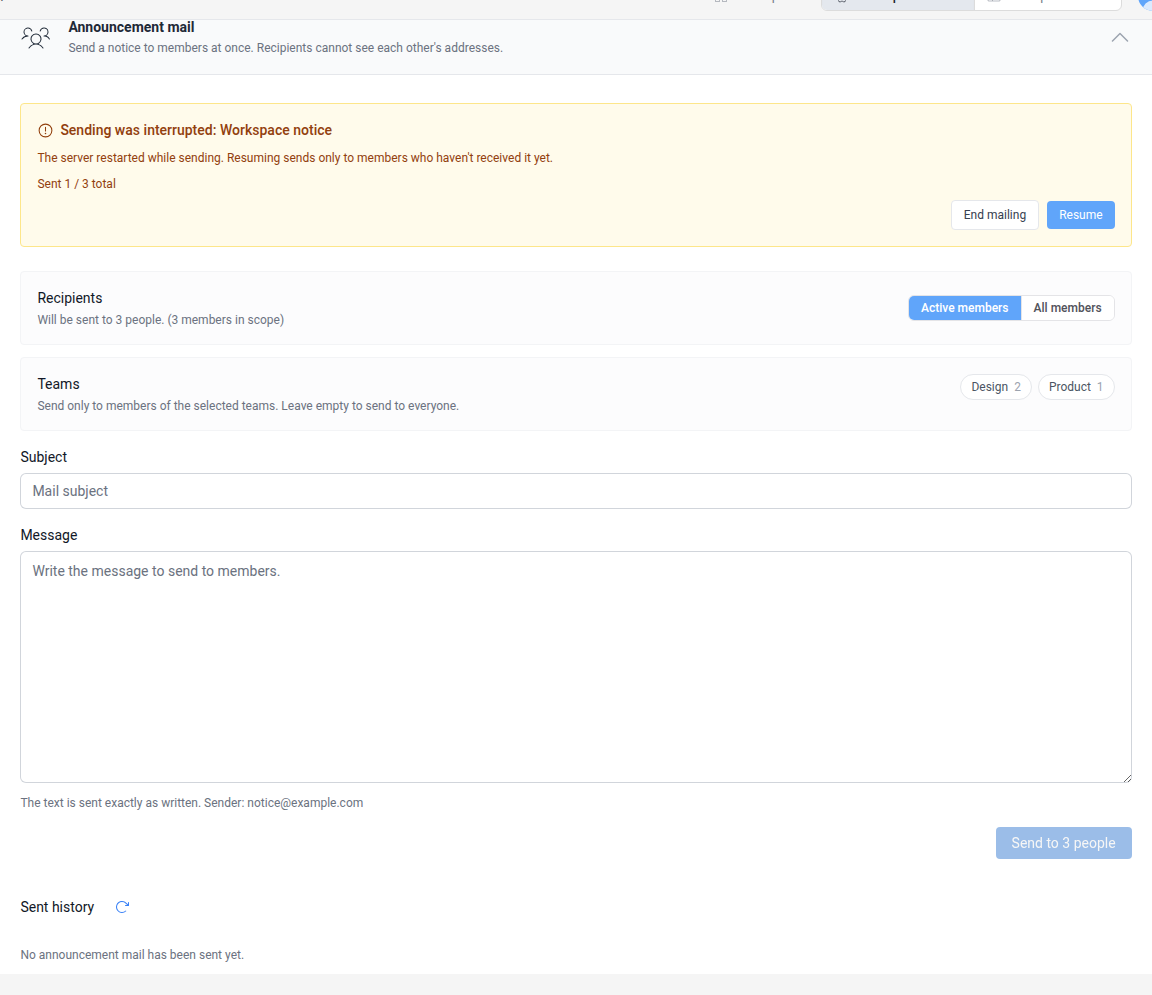Click into the Message text area
Screen dimensions: 1152x995
point(576,667)
